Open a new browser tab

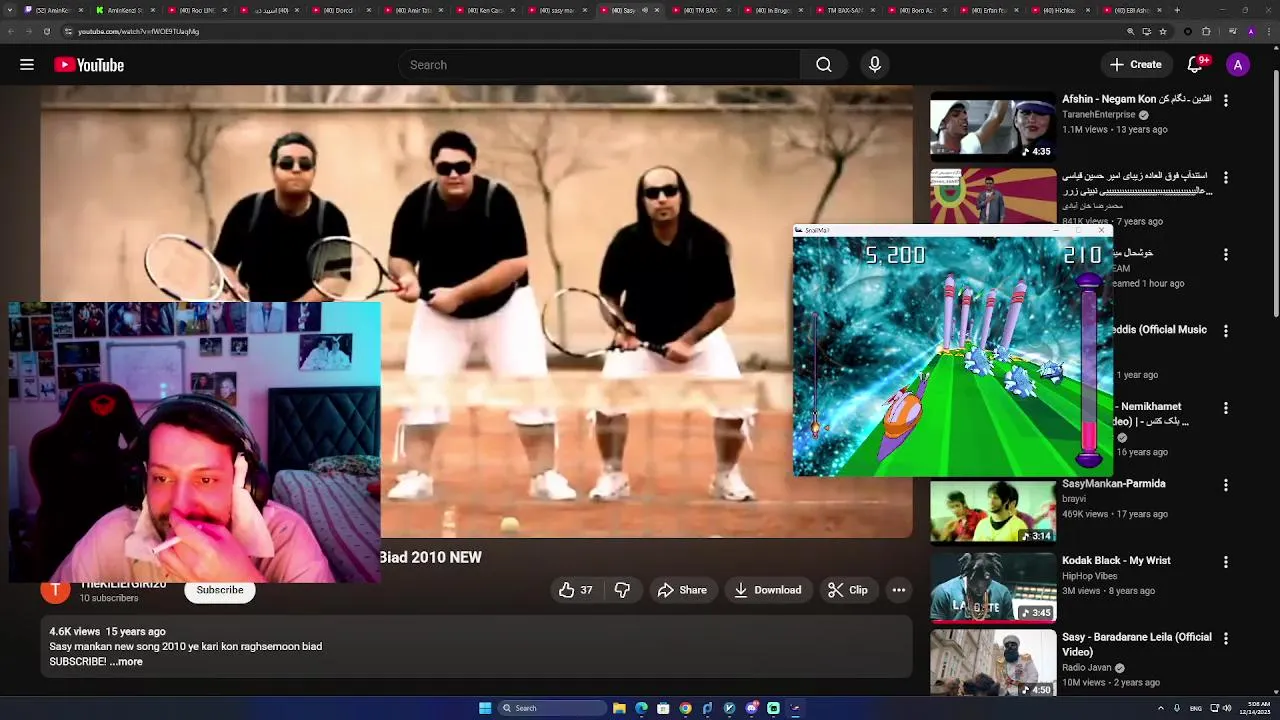point(1177,10)
